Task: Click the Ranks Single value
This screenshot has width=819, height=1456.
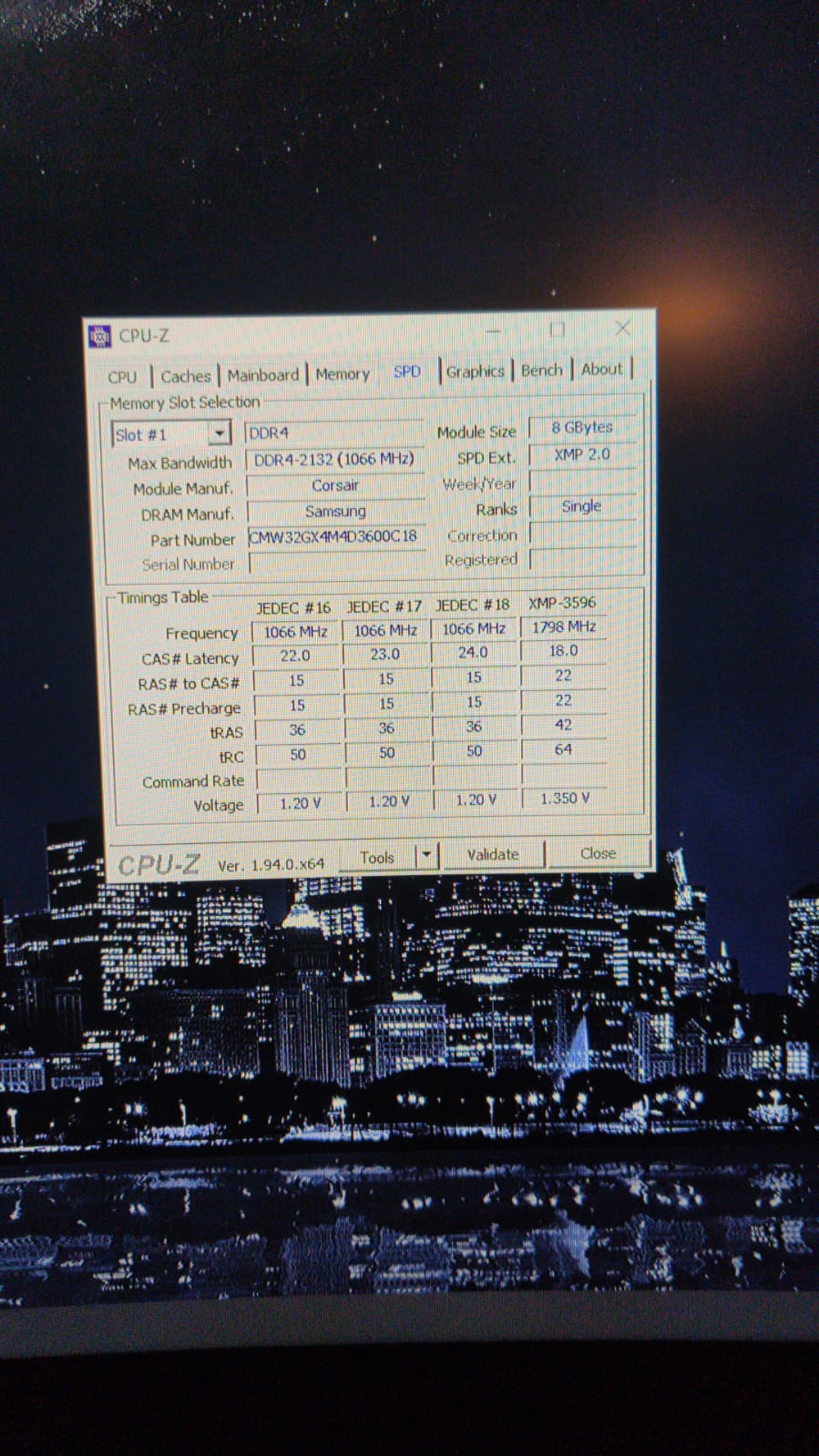Action: click(582, 506)
